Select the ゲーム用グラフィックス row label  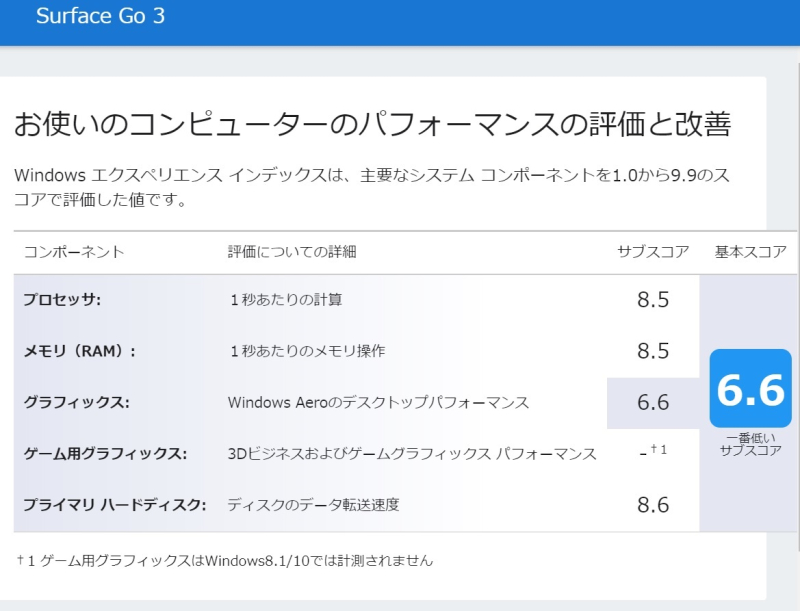(x=105, y=453)
